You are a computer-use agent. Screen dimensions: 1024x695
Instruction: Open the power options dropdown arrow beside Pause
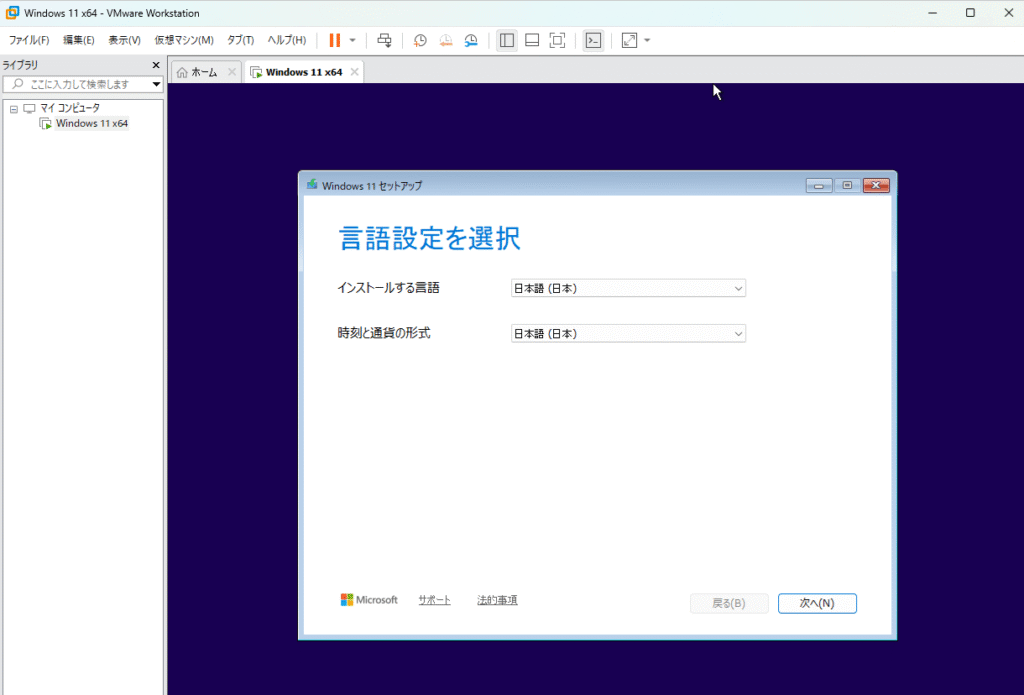point(352,40)
